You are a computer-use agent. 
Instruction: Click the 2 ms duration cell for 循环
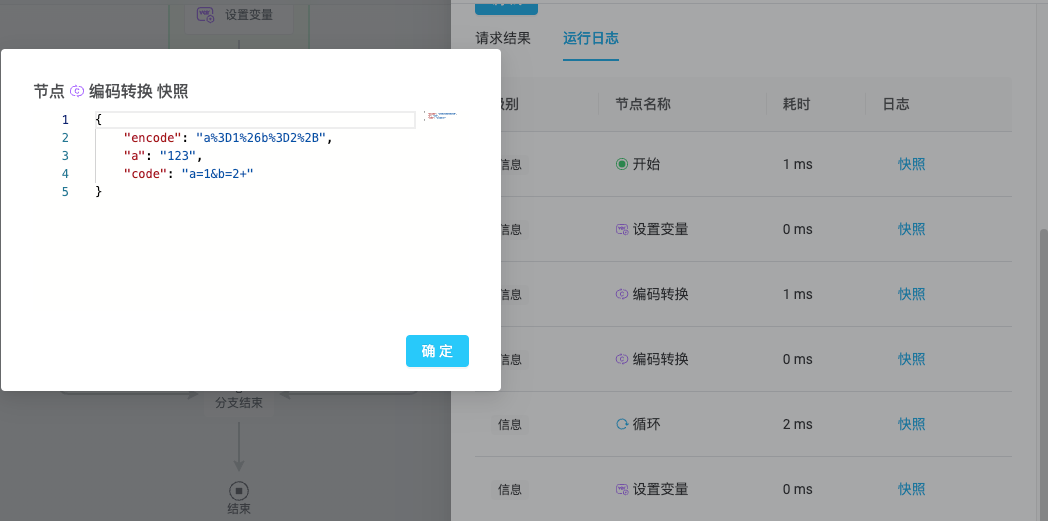point(797,424)
